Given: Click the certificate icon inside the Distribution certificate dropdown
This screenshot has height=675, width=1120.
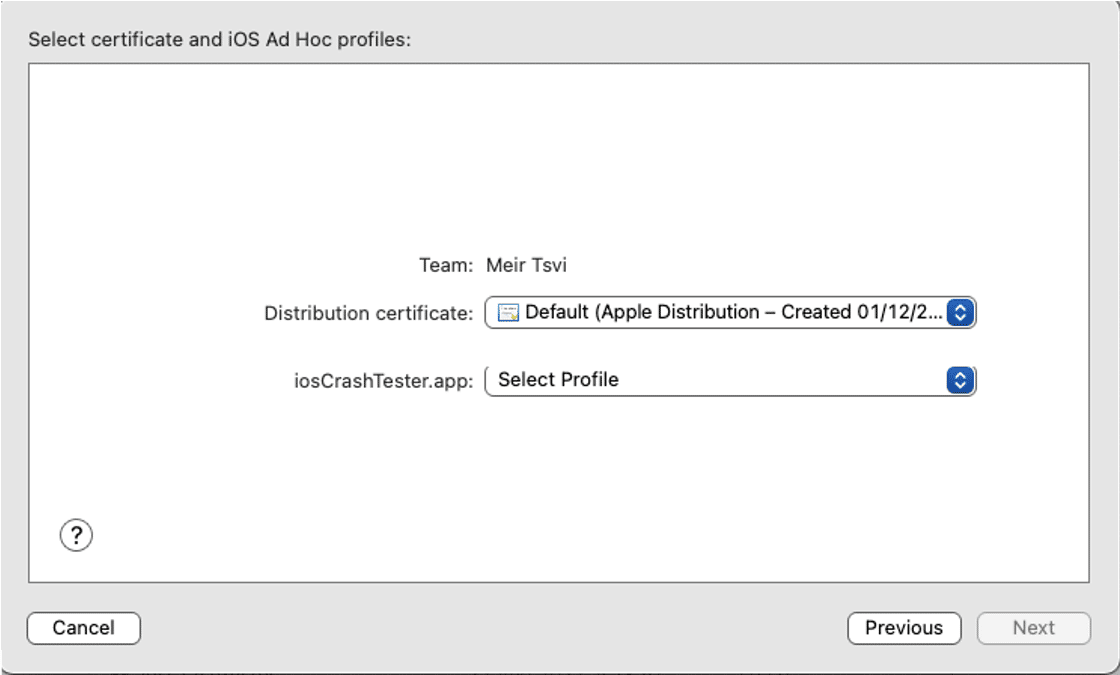Looking at the screenshot, I should [507, 313].
